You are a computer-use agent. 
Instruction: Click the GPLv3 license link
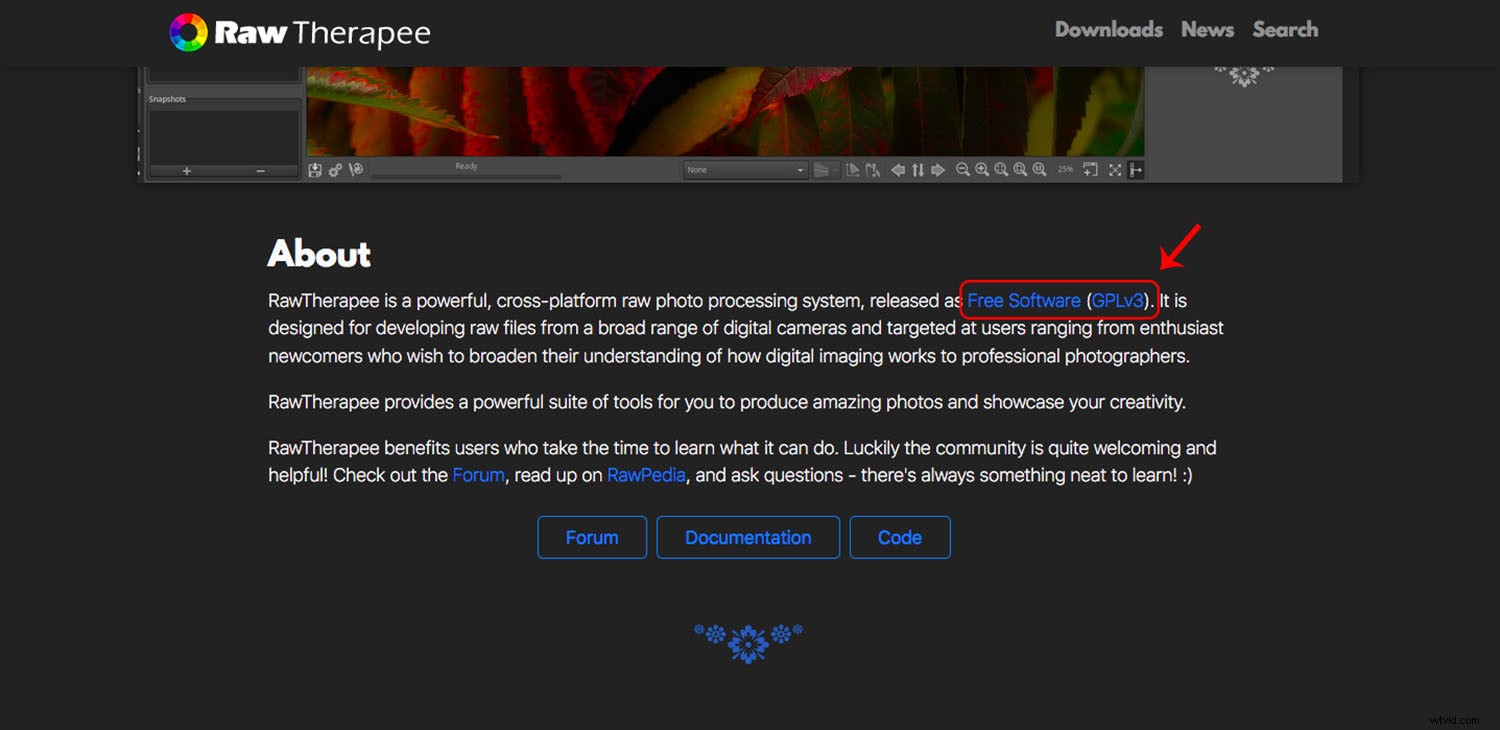click(1118, 300)
